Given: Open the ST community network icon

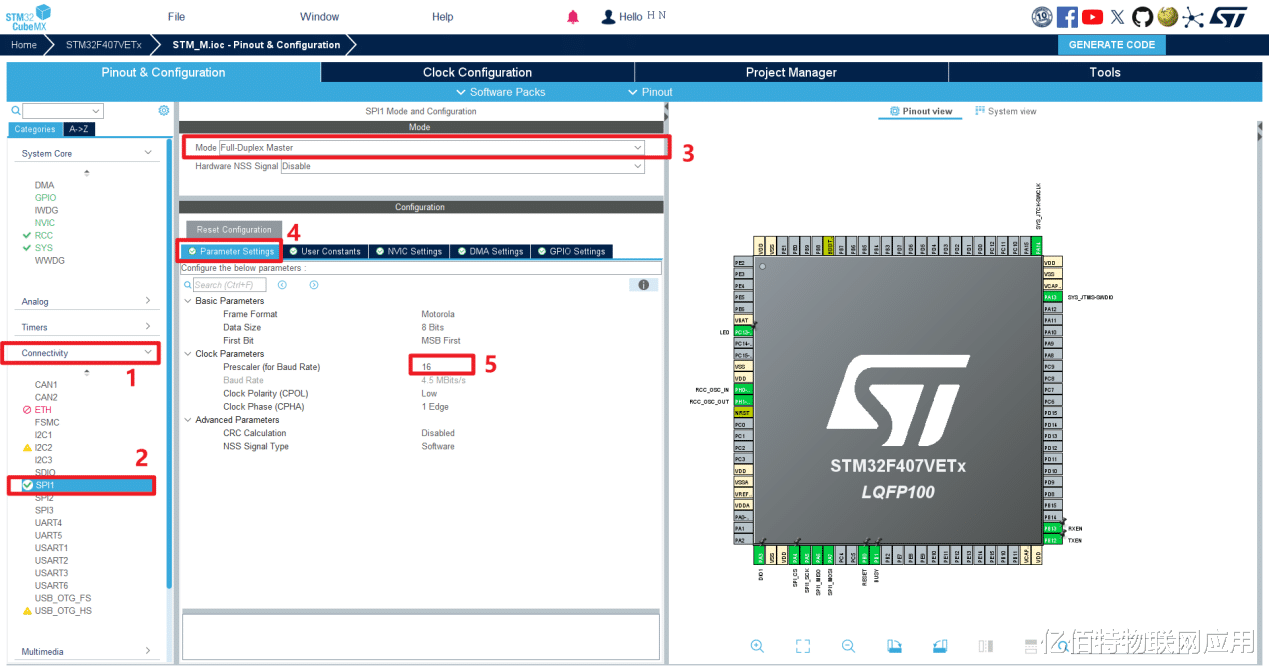Looking at the screenshot, I should tap(1193, 17).
